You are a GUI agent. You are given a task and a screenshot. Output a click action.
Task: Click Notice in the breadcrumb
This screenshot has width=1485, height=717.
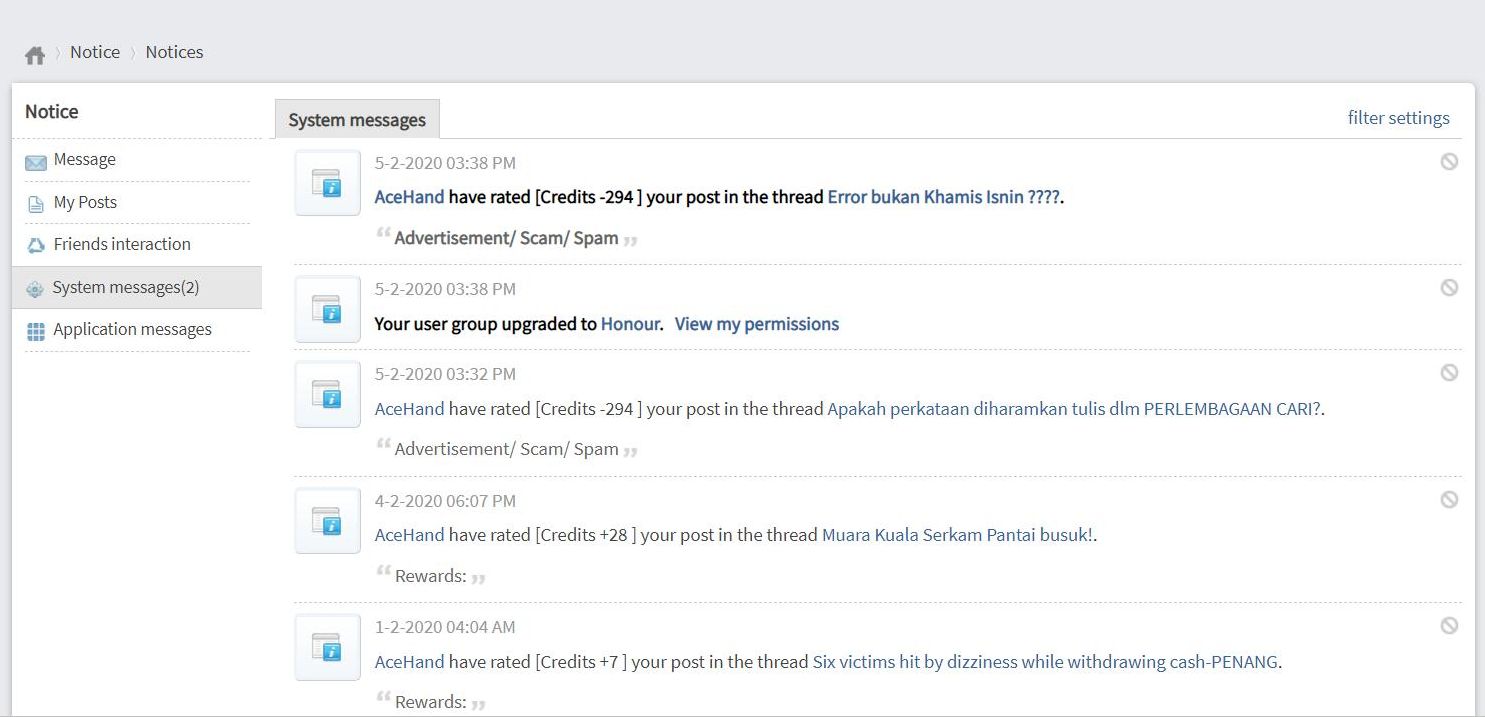pyautogui.click(x=95, y=52)
